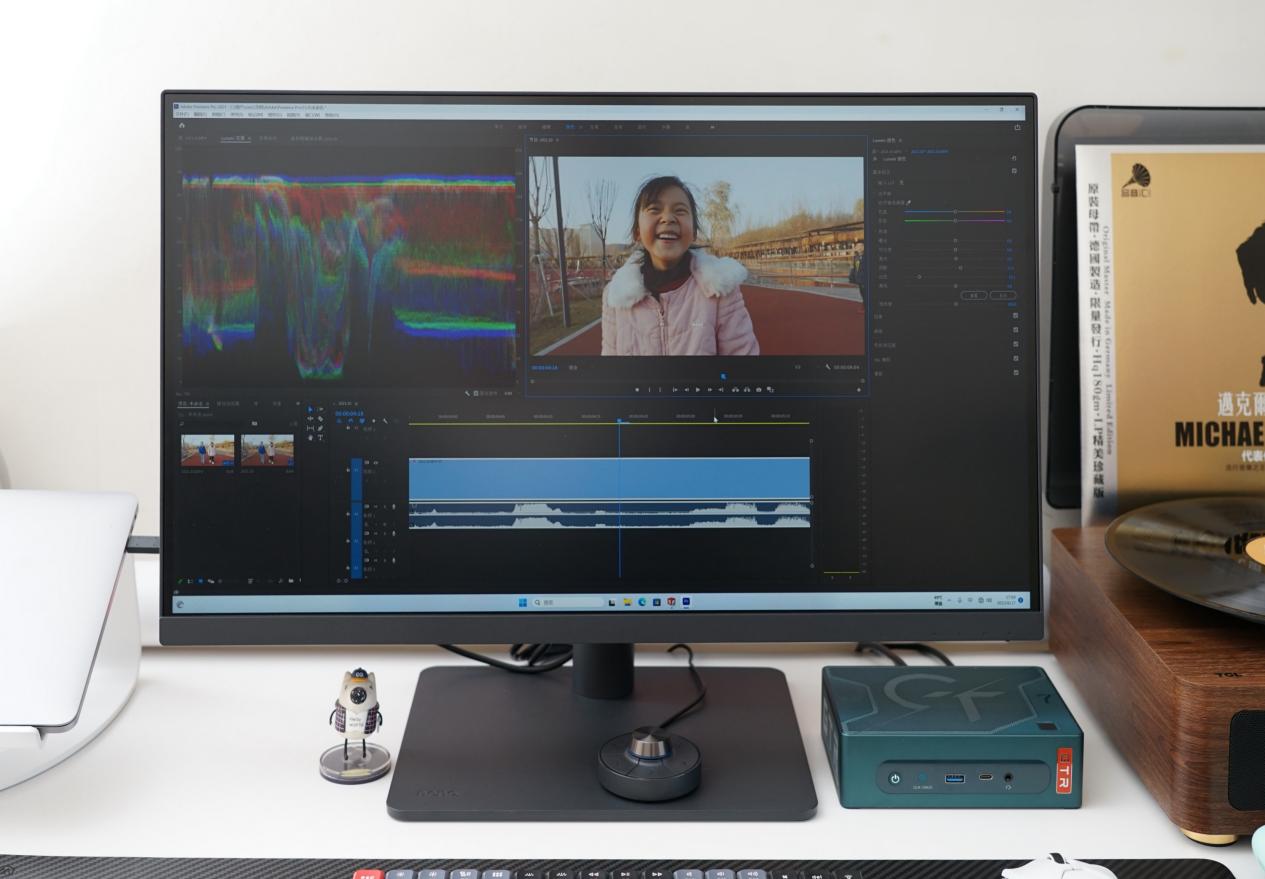Create a new bin in Project panel

tap(291, 581)
